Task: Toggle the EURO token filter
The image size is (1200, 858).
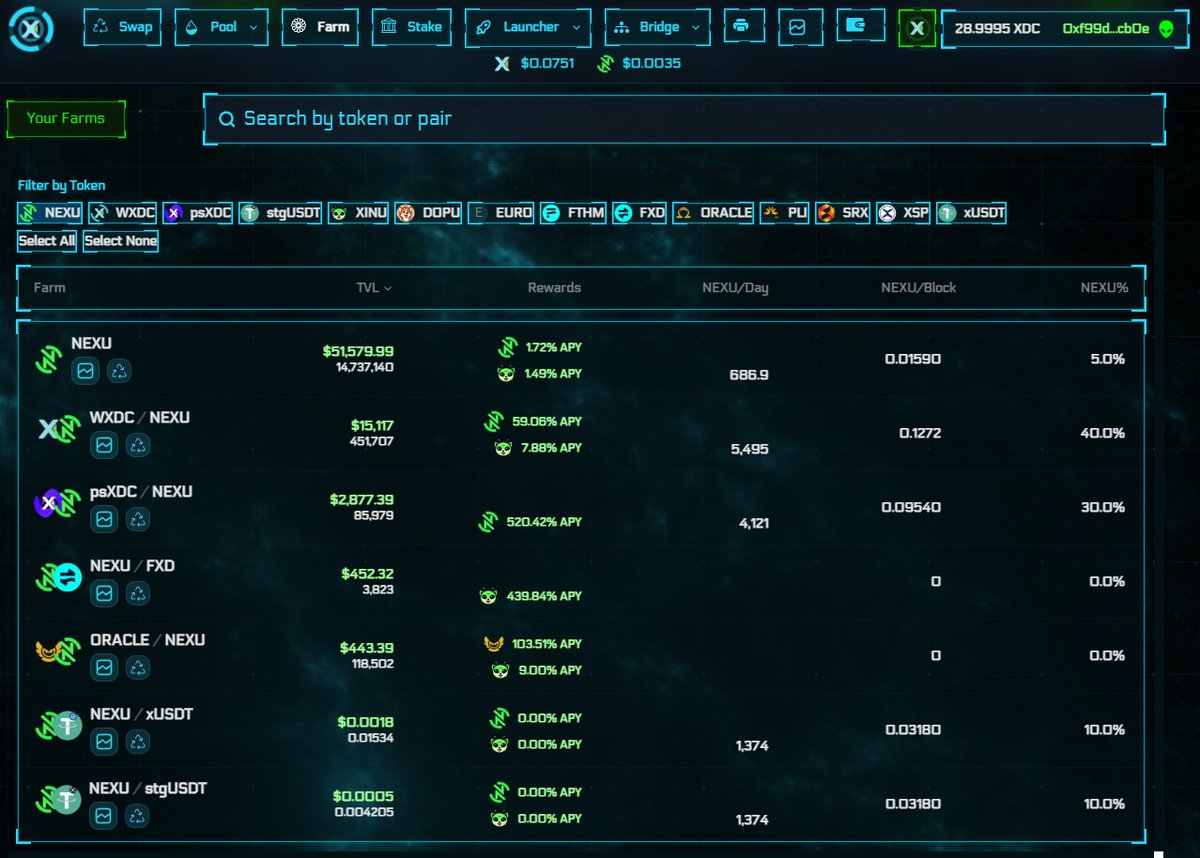Action: point(501,212)
